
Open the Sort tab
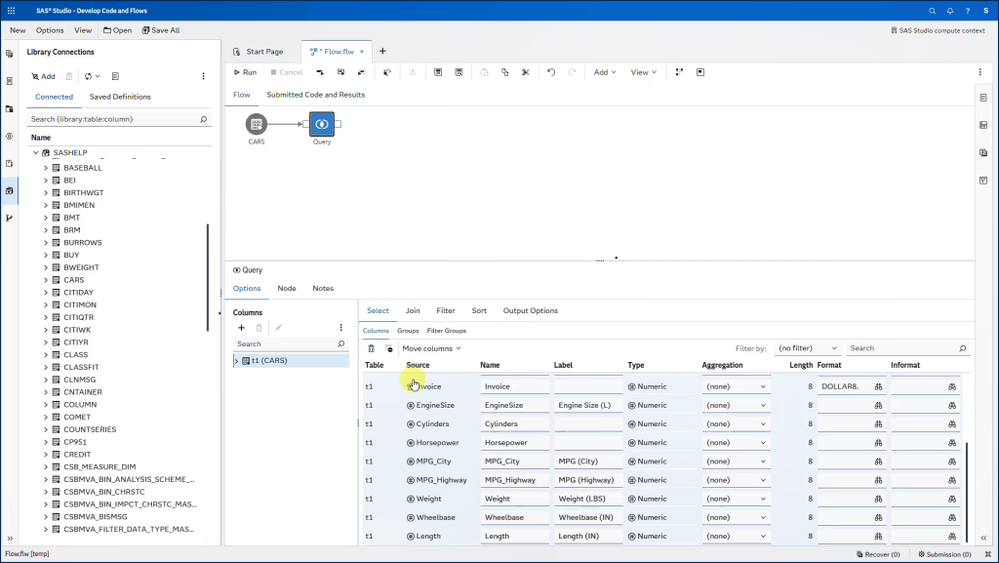pos(479,311)
